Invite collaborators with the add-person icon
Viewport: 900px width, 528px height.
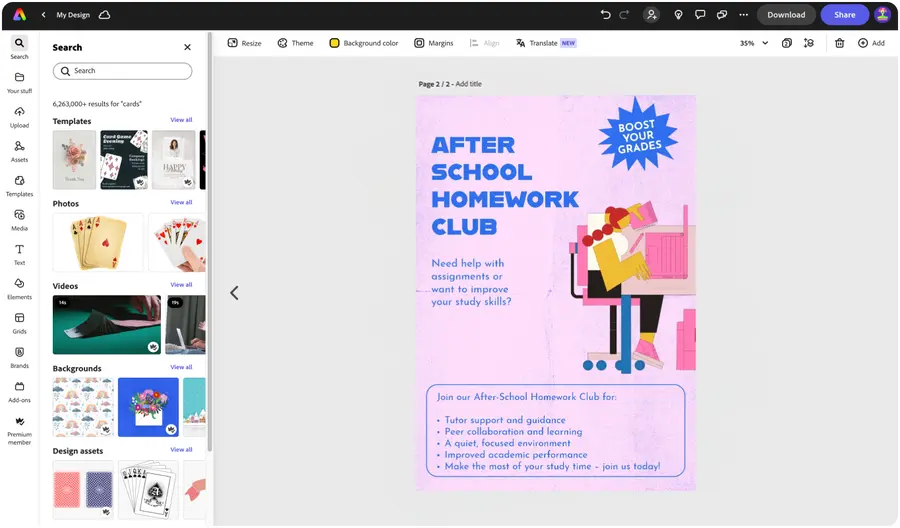coord(651,15)
